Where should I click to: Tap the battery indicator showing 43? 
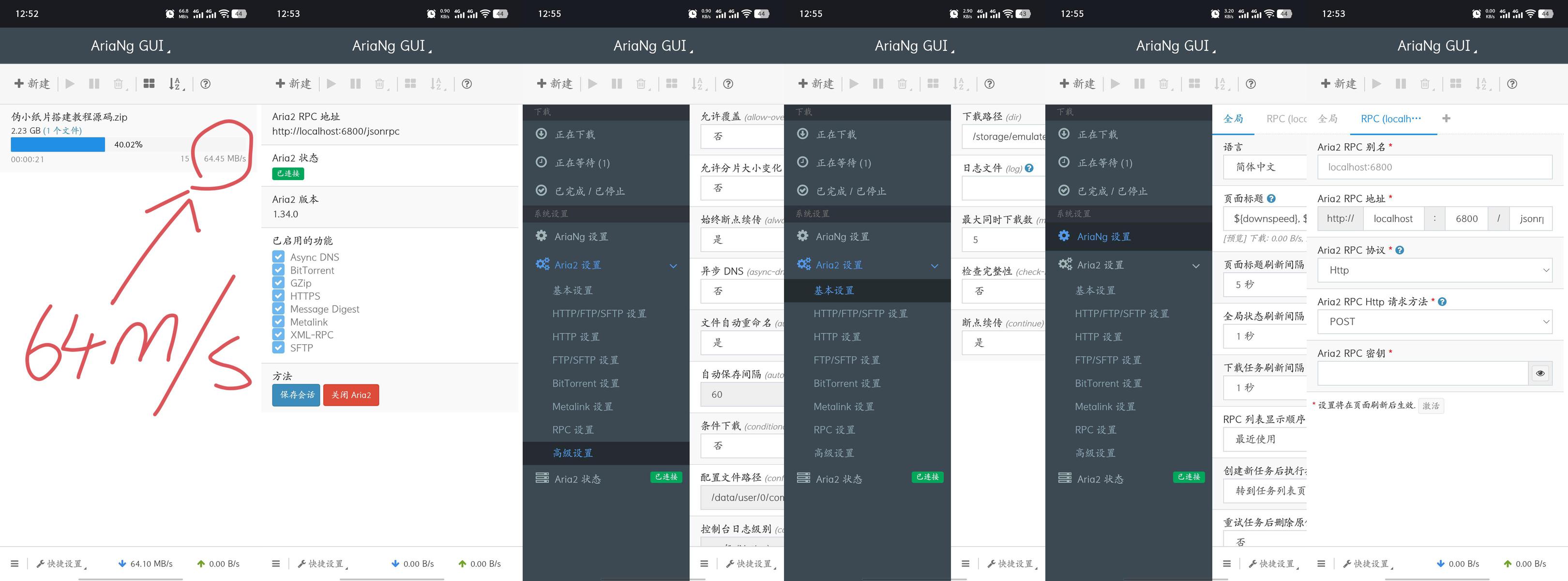click(x=1023, y=14)
